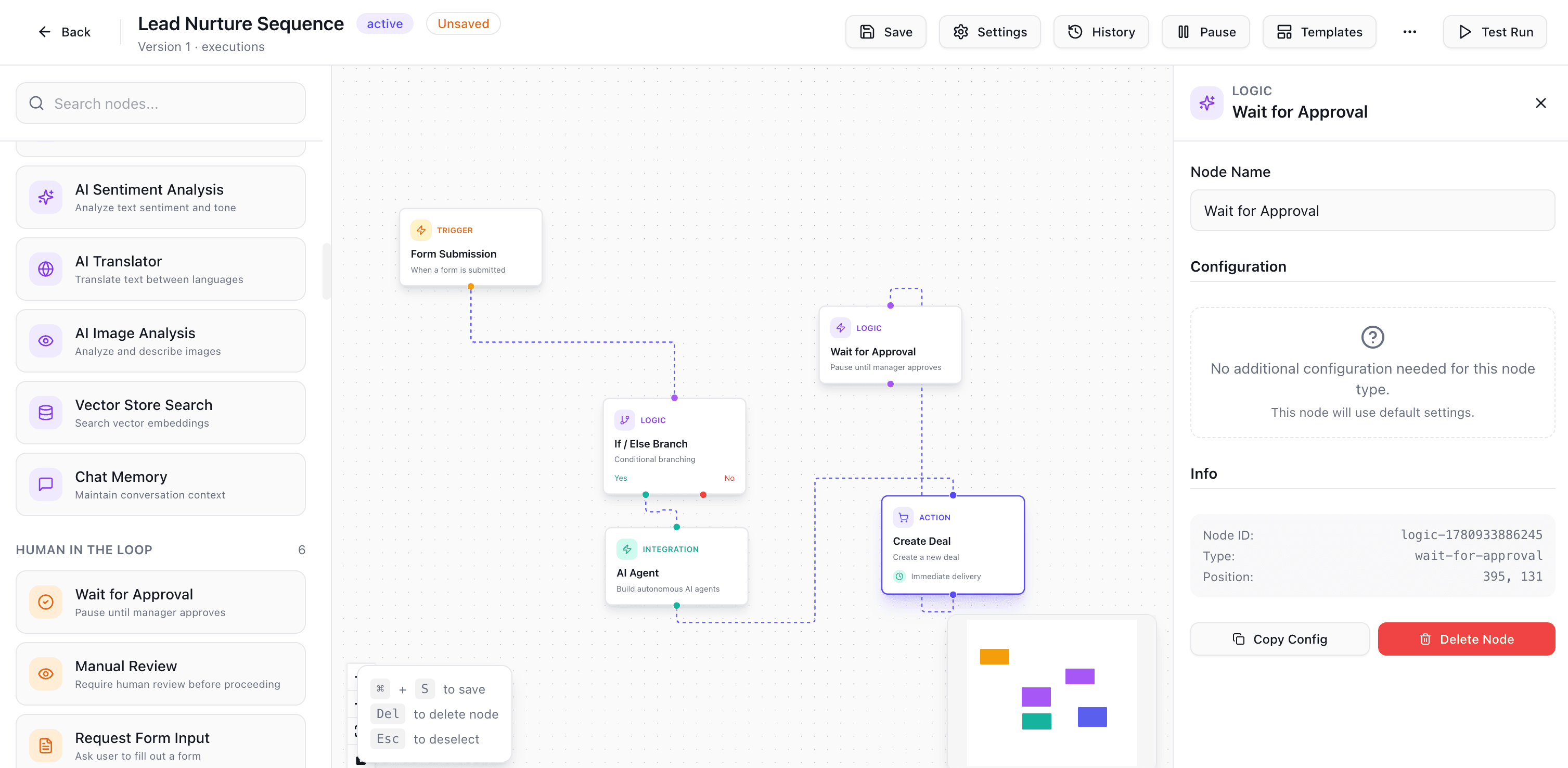Select 'Maintain conversation context' description text
The width and height of the screenshot is (1568, 768).
tap(150, 495)
